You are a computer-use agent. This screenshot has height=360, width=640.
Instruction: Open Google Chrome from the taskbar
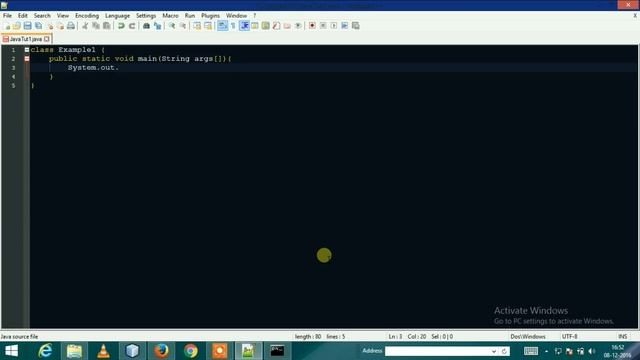pos(191,351)
